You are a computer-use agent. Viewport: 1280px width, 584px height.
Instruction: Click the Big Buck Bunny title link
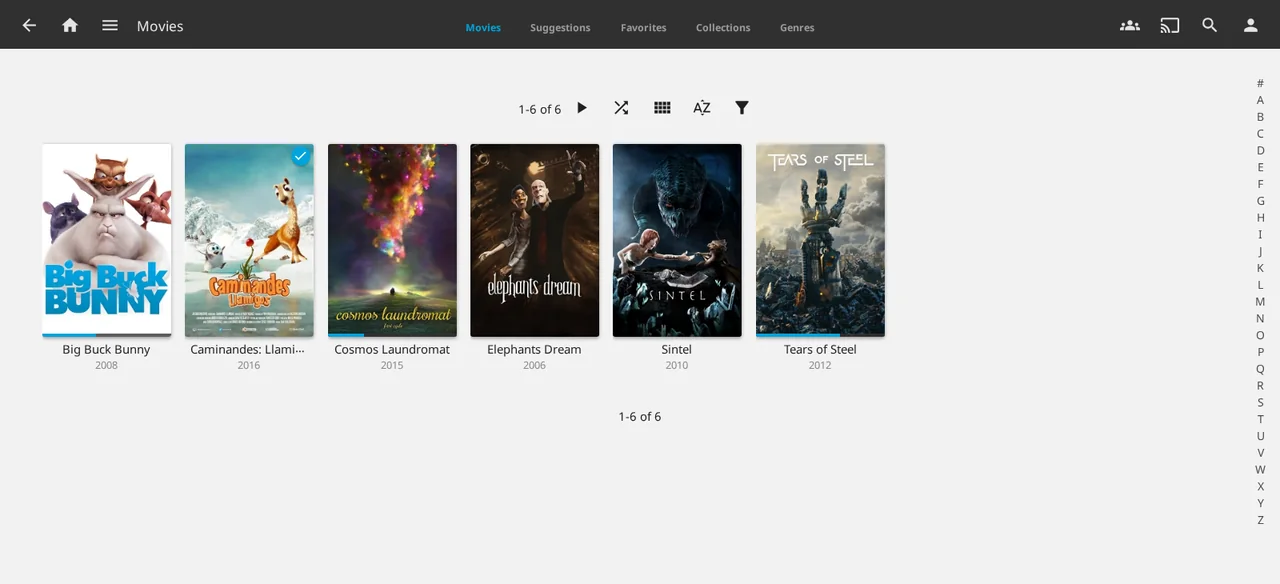tap(106, 350)
